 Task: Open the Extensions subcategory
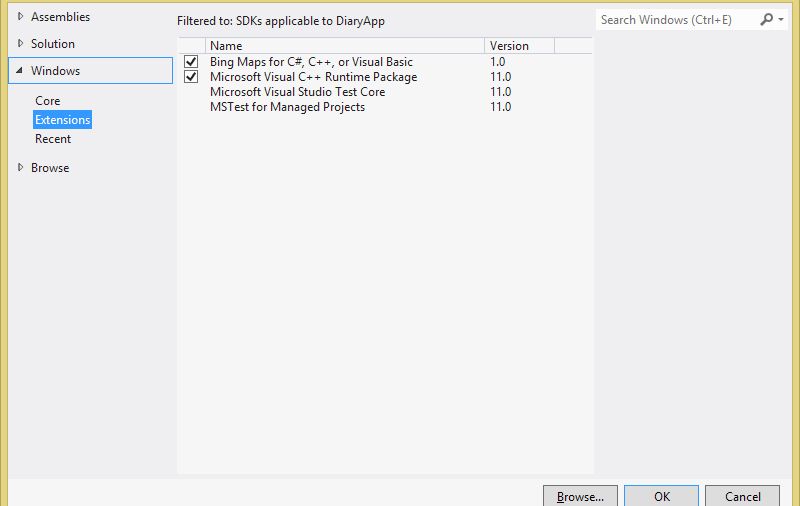[62, 120]
